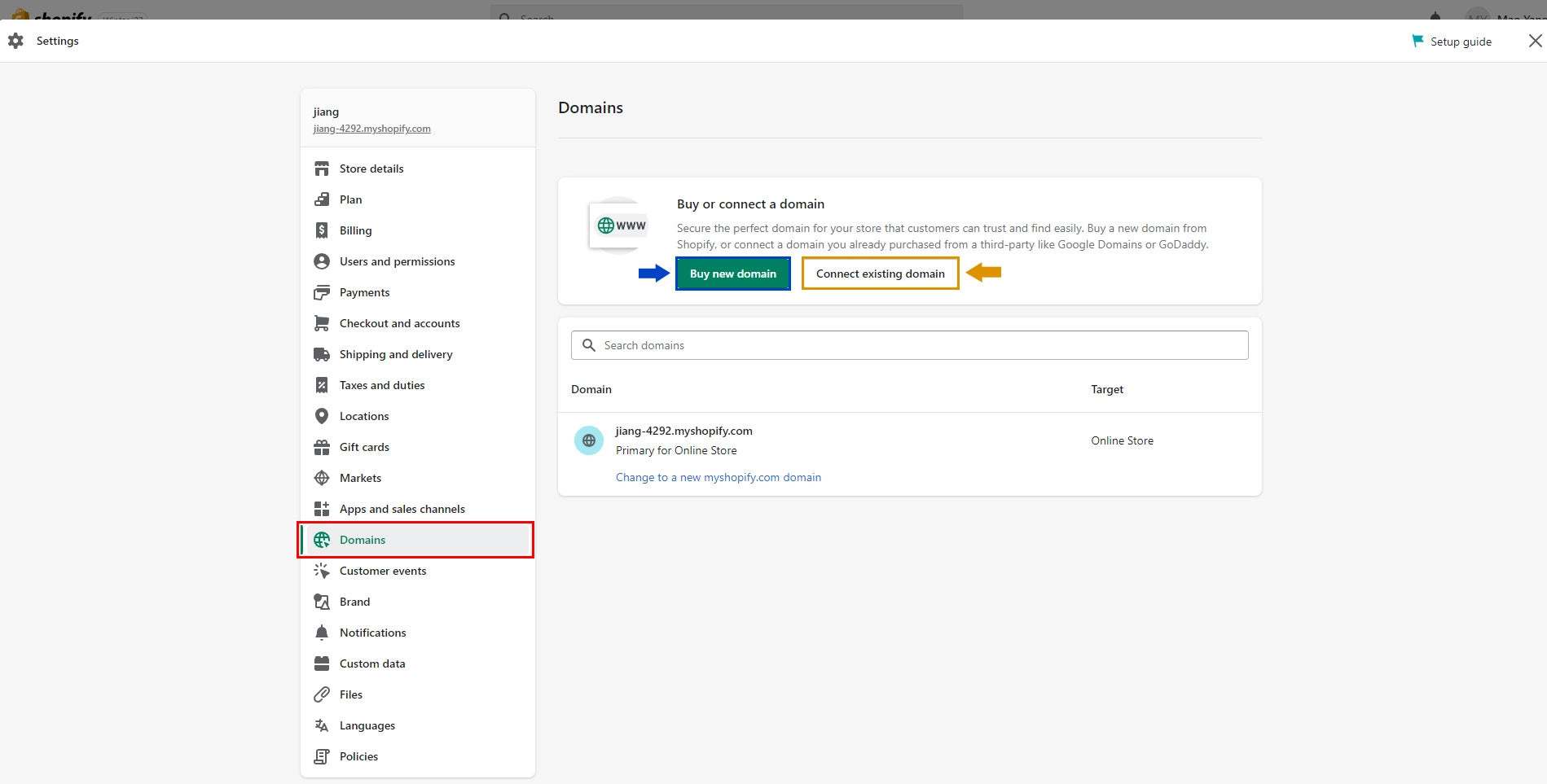This screenshot has height=784, width=1547.
Task: Click the Taxes and duties receipt icon
Action: 322,385
